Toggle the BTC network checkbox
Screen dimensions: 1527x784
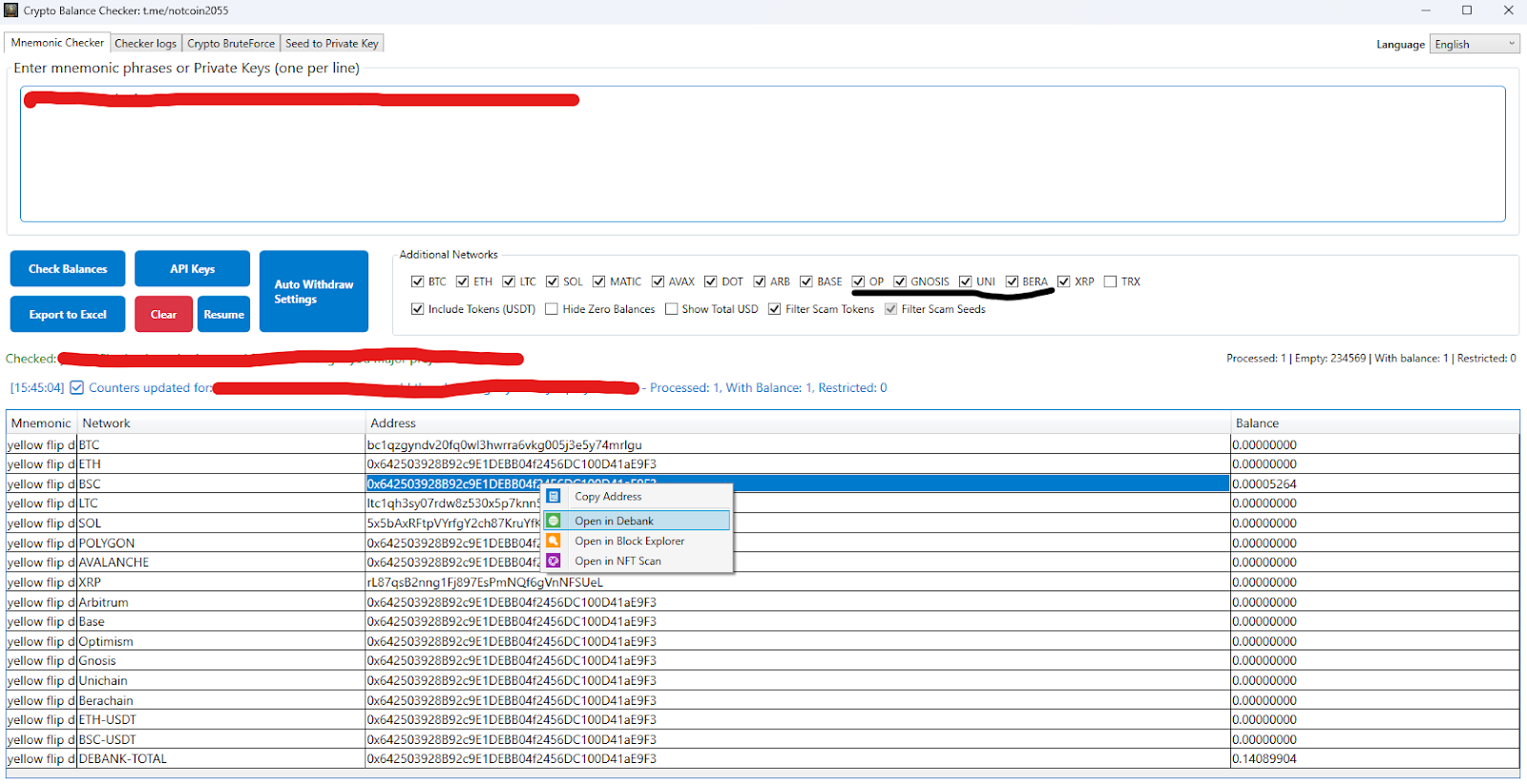tap(417, 281)
